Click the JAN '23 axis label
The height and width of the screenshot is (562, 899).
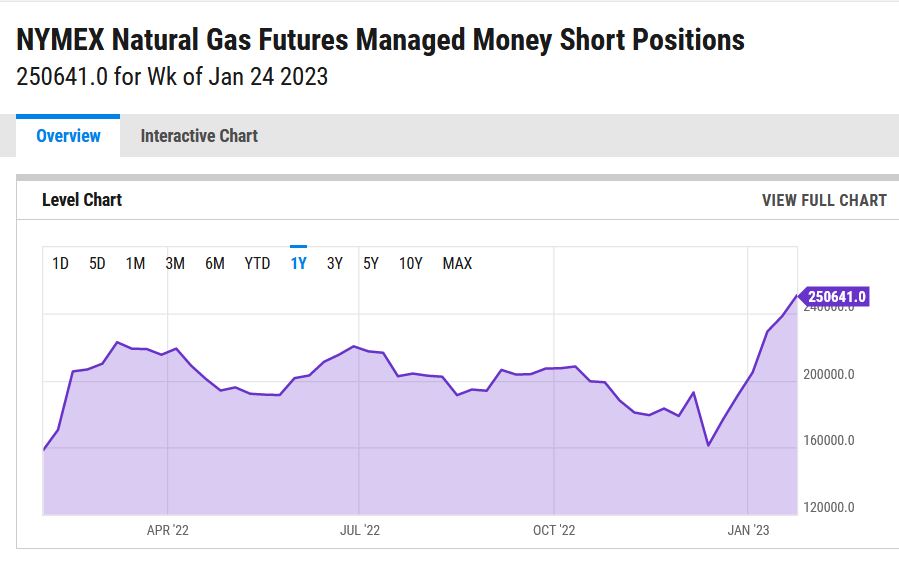[747, 530]
